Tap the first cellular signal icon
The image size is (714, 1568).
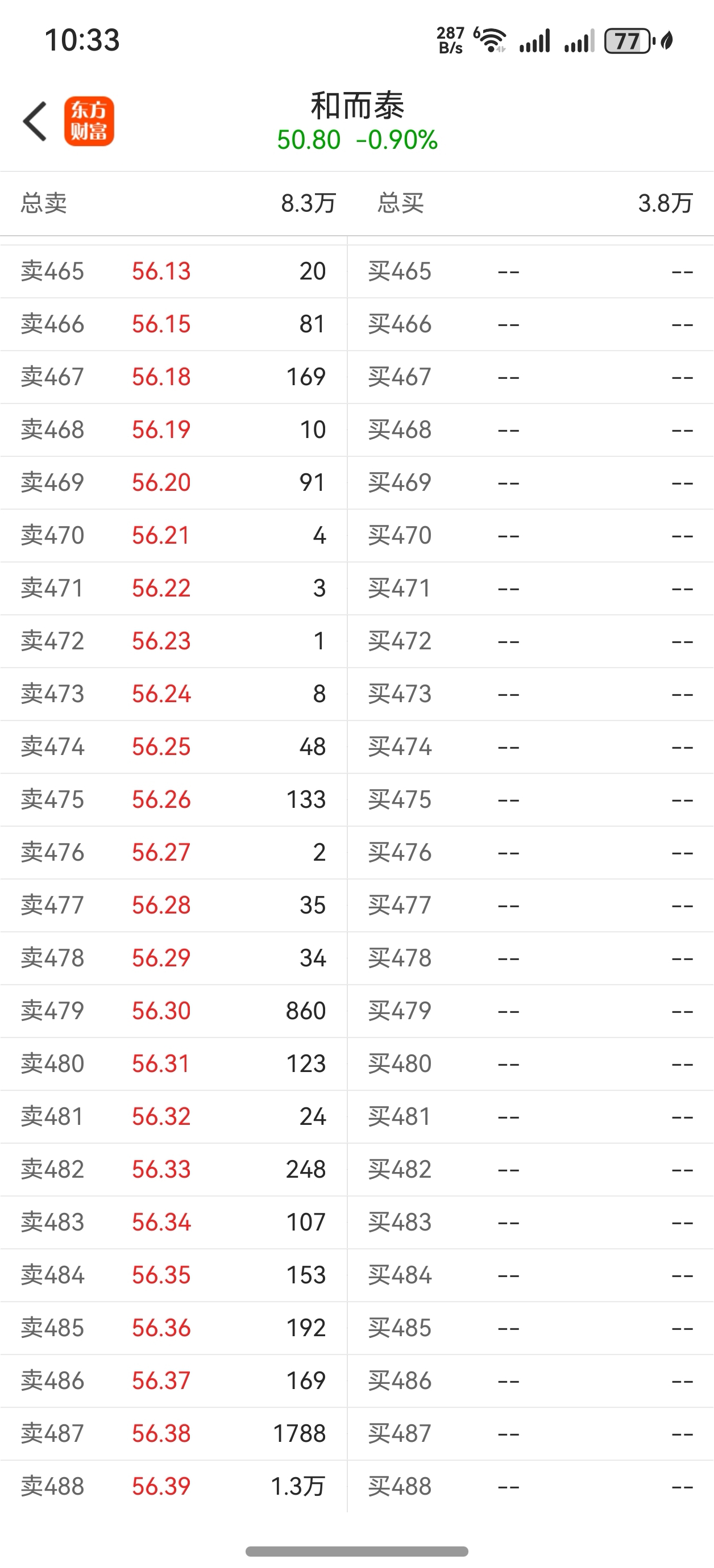(535, 41)
